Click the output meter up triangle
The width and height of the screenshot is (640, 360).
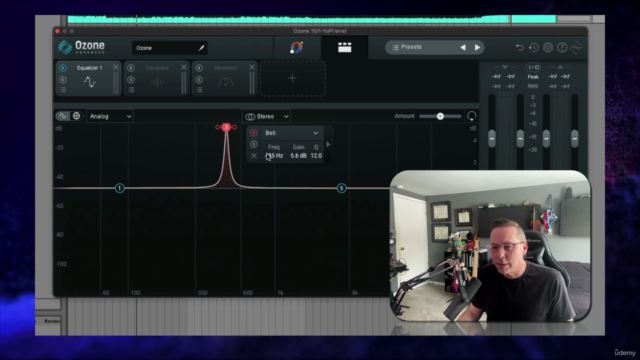click(560, 67)
